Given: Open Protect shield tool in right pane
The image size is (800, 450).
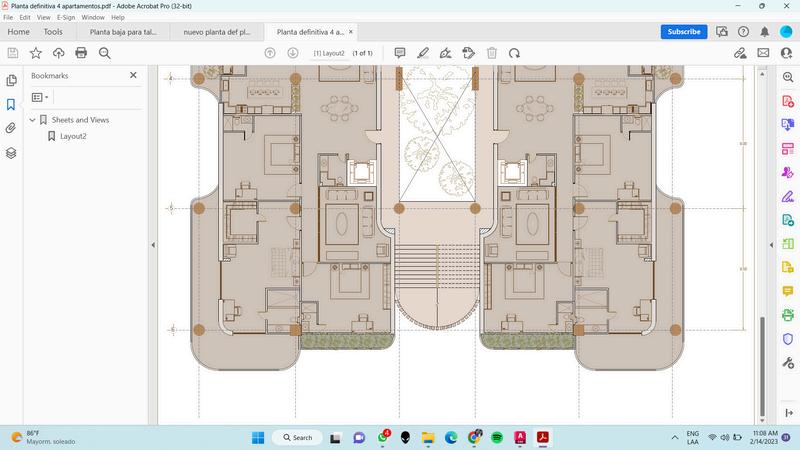Looking at the screenshot, I should click(x=788, y=339).
